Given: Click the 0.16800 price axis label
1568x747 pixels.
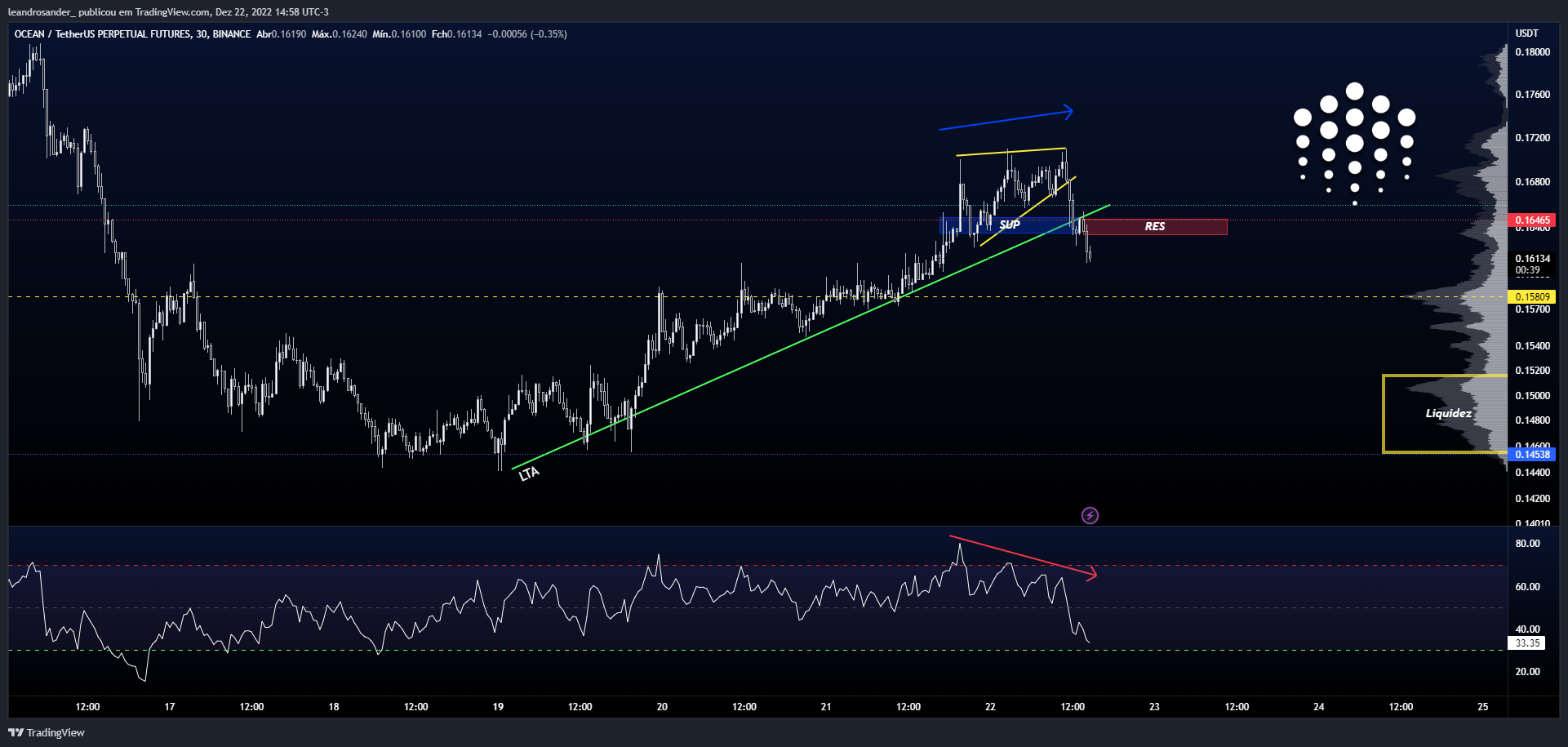Looking at the screenshot, I should tap(1532, 182).
